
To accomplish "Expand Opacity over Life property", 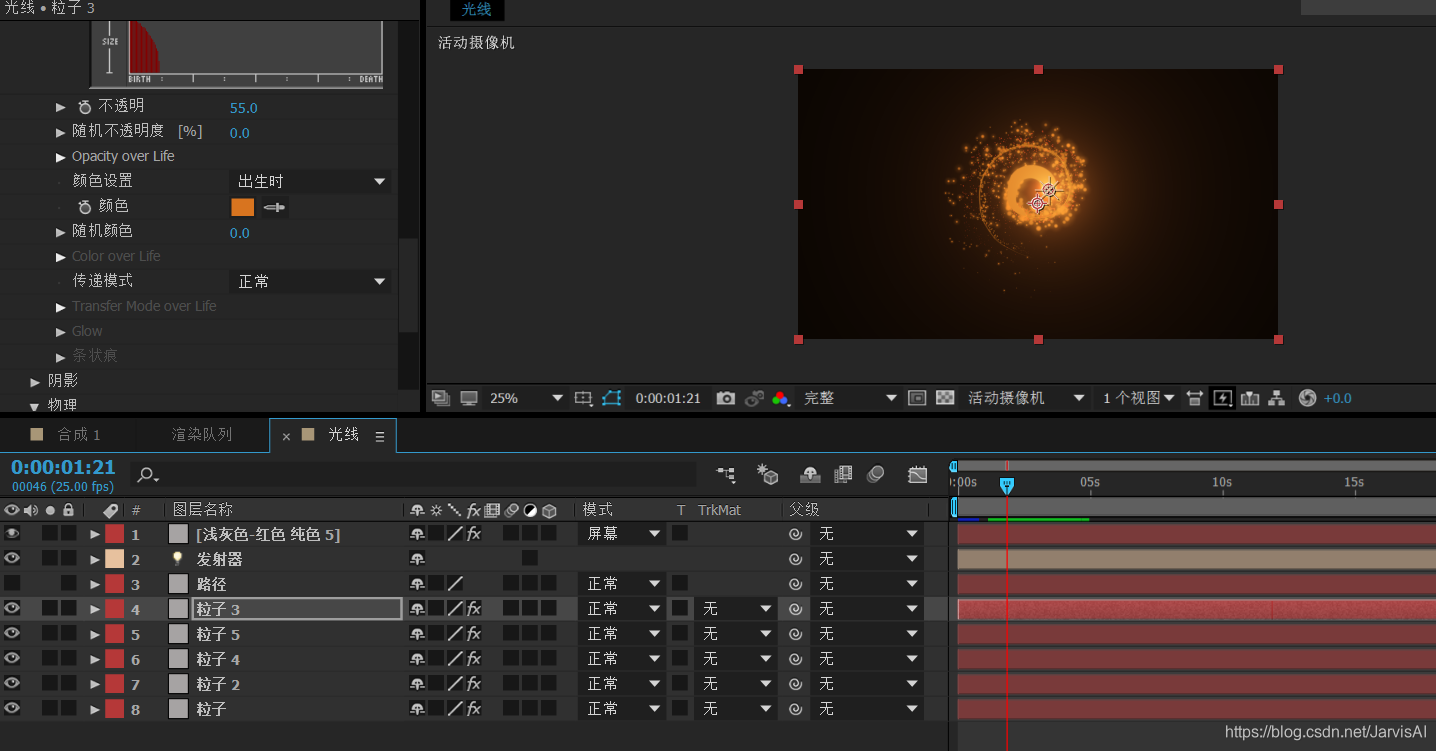I will click(61, 157).
